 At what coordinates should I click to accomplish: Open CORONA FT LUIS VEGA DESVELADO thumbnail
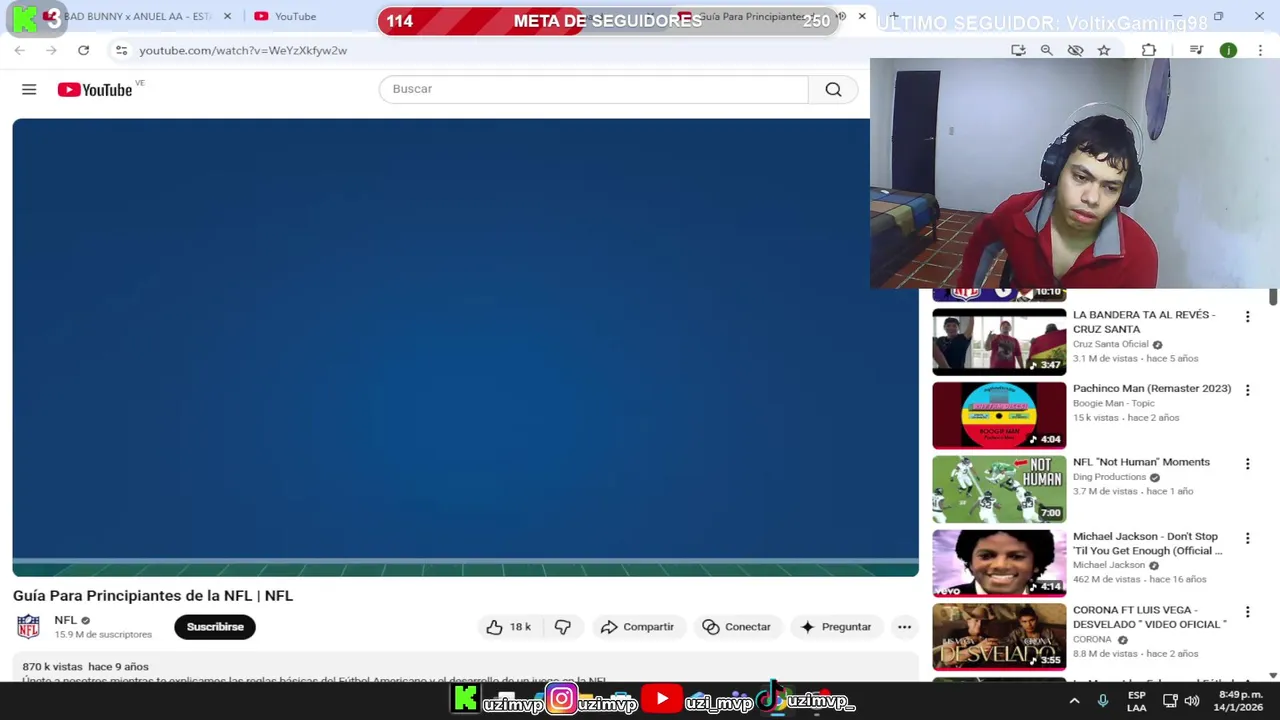click(x=999, y=637)
